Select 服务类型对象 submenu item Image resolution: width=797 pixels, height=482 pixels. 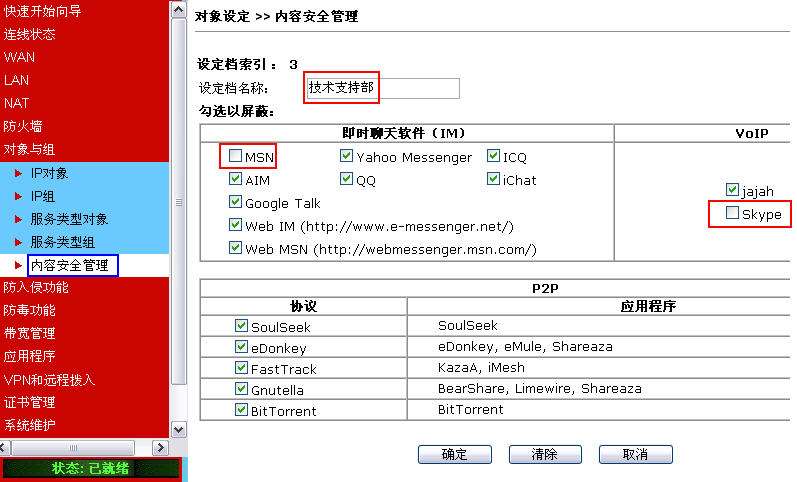69,219
